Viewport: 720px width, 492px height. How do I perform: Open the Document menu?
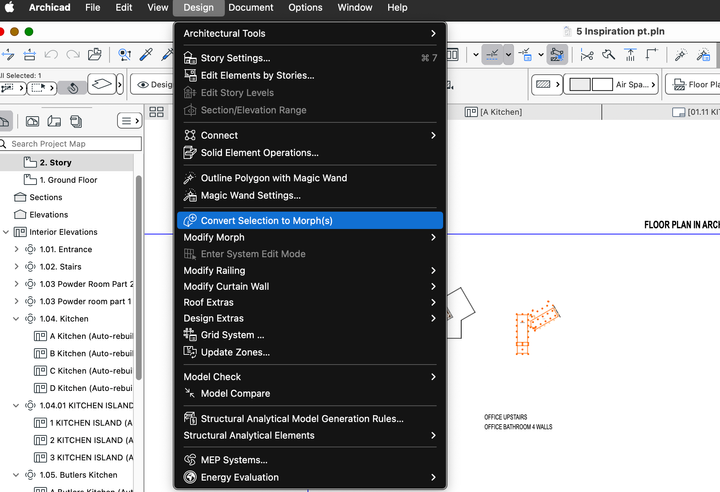251,7
